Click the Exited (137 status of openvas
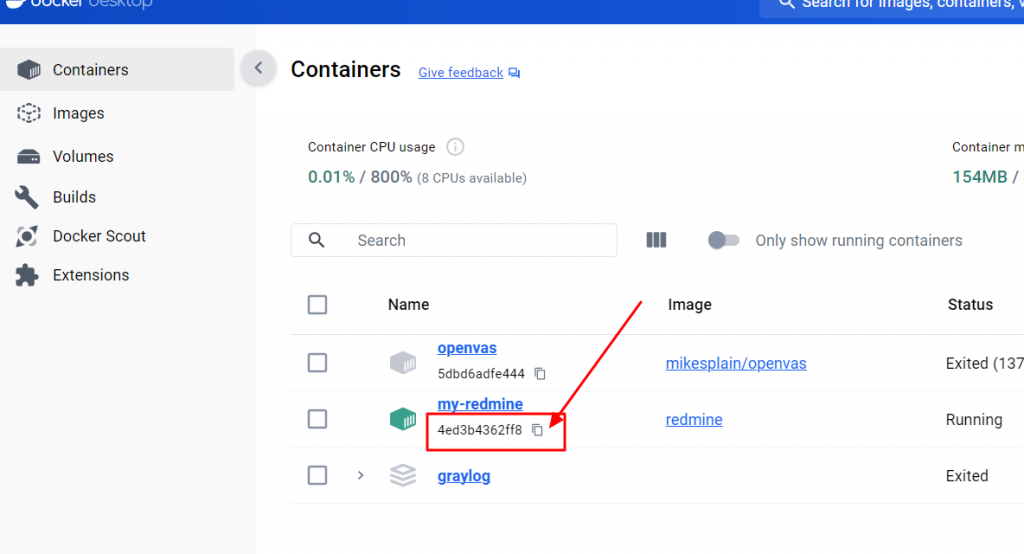Image resolution: width=1024 pixels, height=554 pixels. coord(985,363)
